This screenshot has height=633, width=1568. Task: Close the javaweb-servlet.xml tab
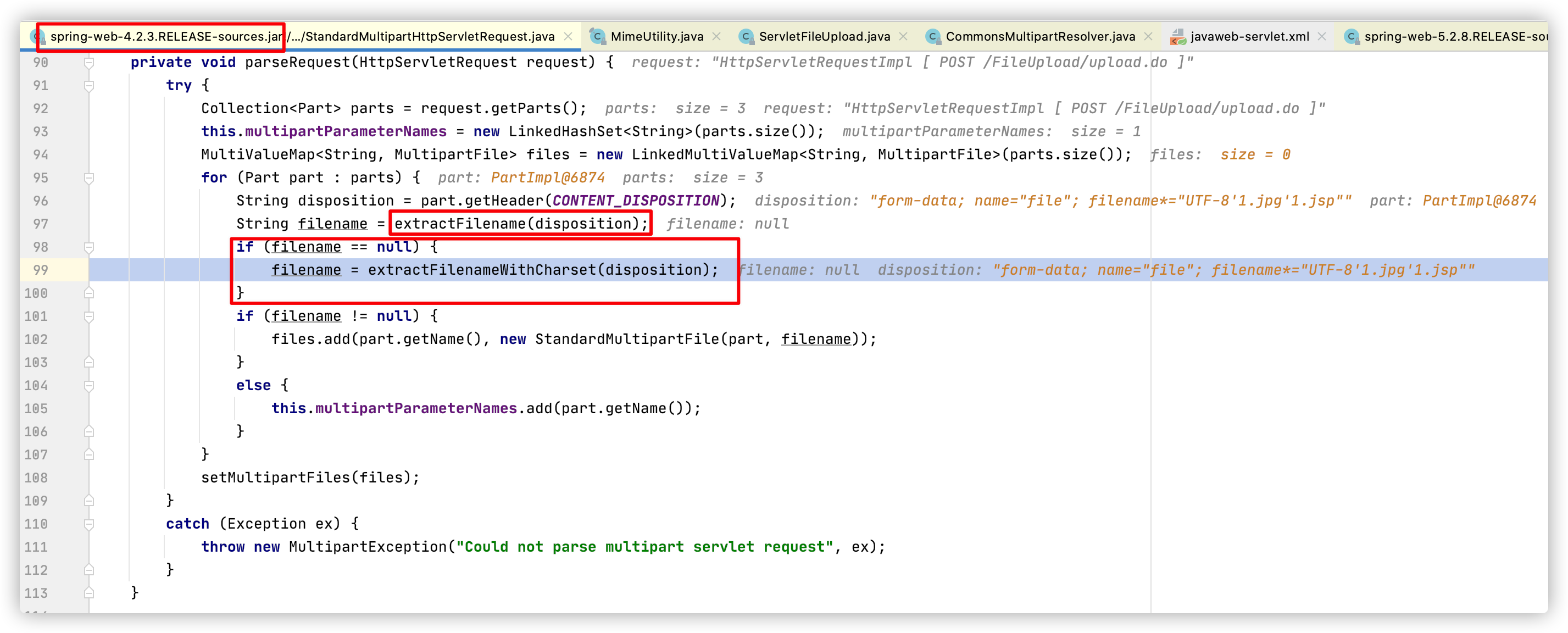1321,36
